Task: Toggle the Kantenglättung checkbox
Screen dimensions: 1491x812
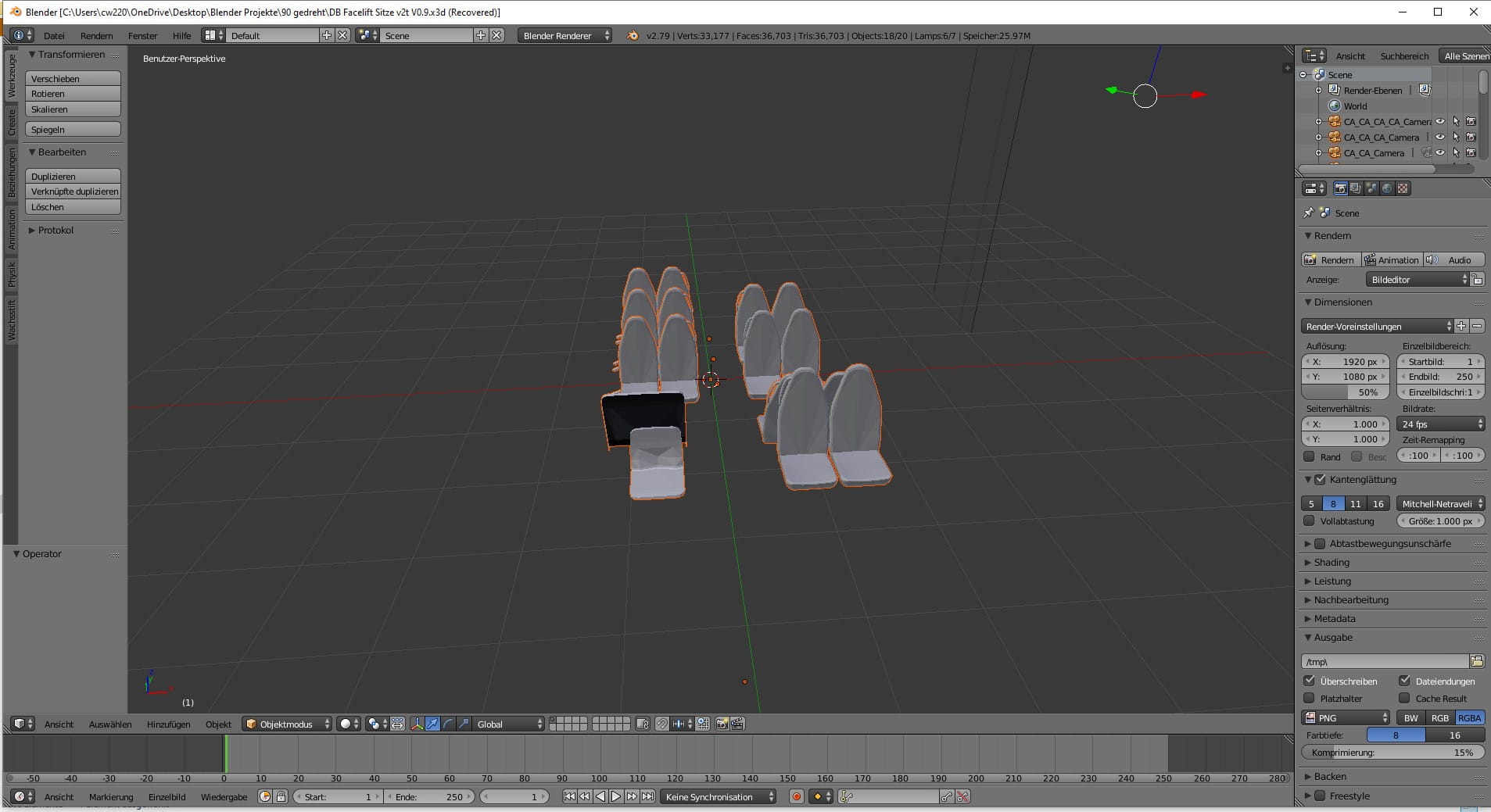Action: point(1321,479)
